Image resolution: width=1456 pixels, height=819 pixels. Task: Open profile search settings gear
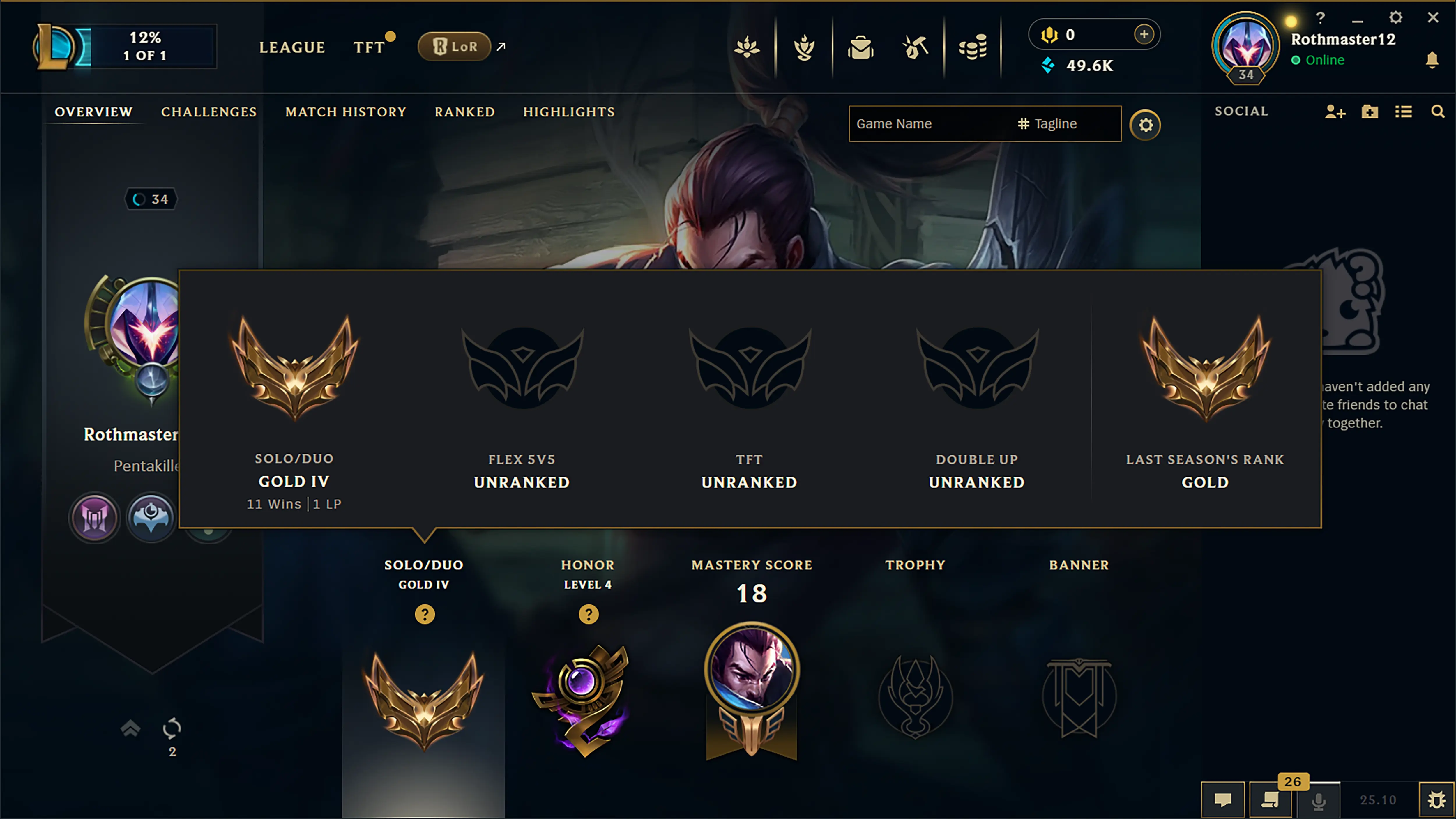(1145, 125)
